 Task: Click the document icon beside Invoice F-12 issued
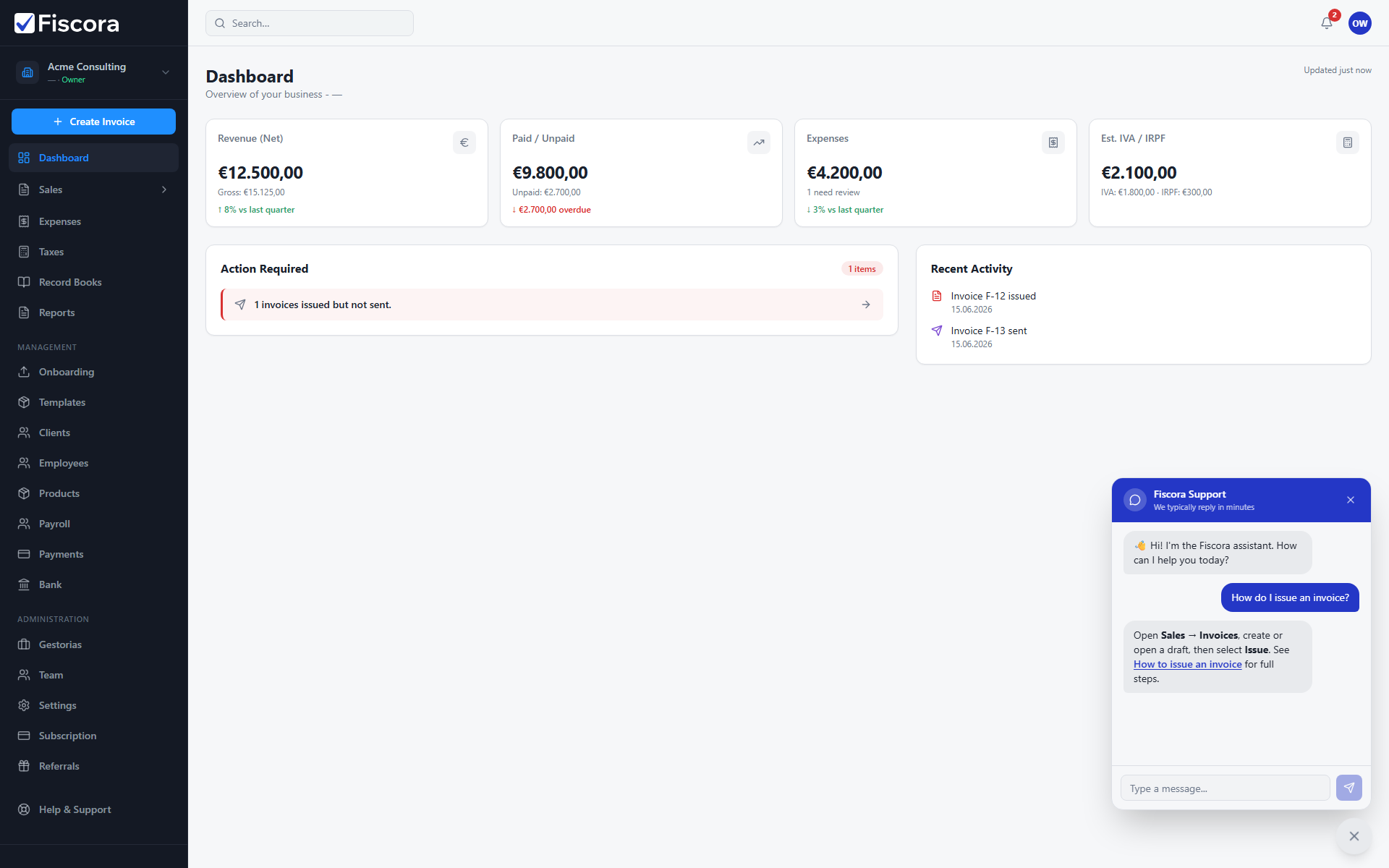937,296
